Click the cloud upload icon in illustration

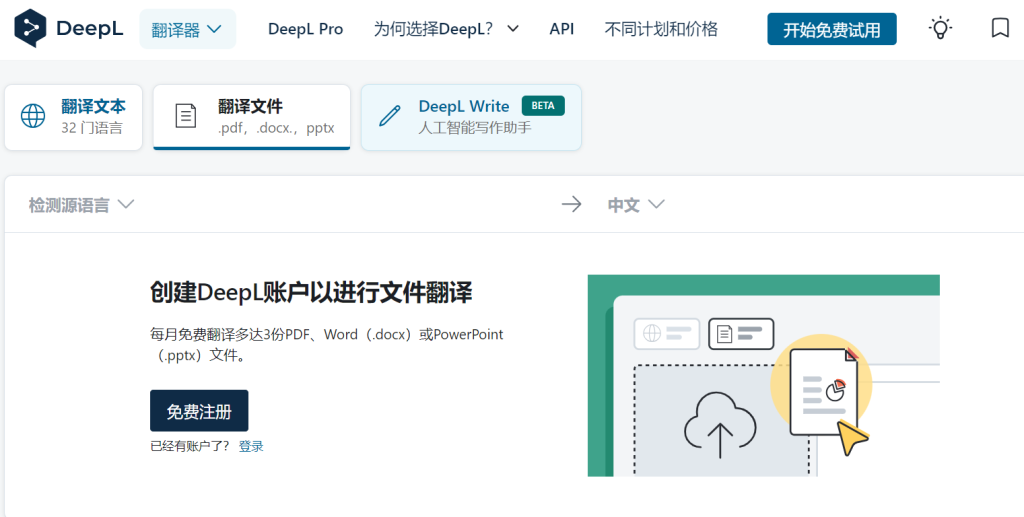[720, 425]
